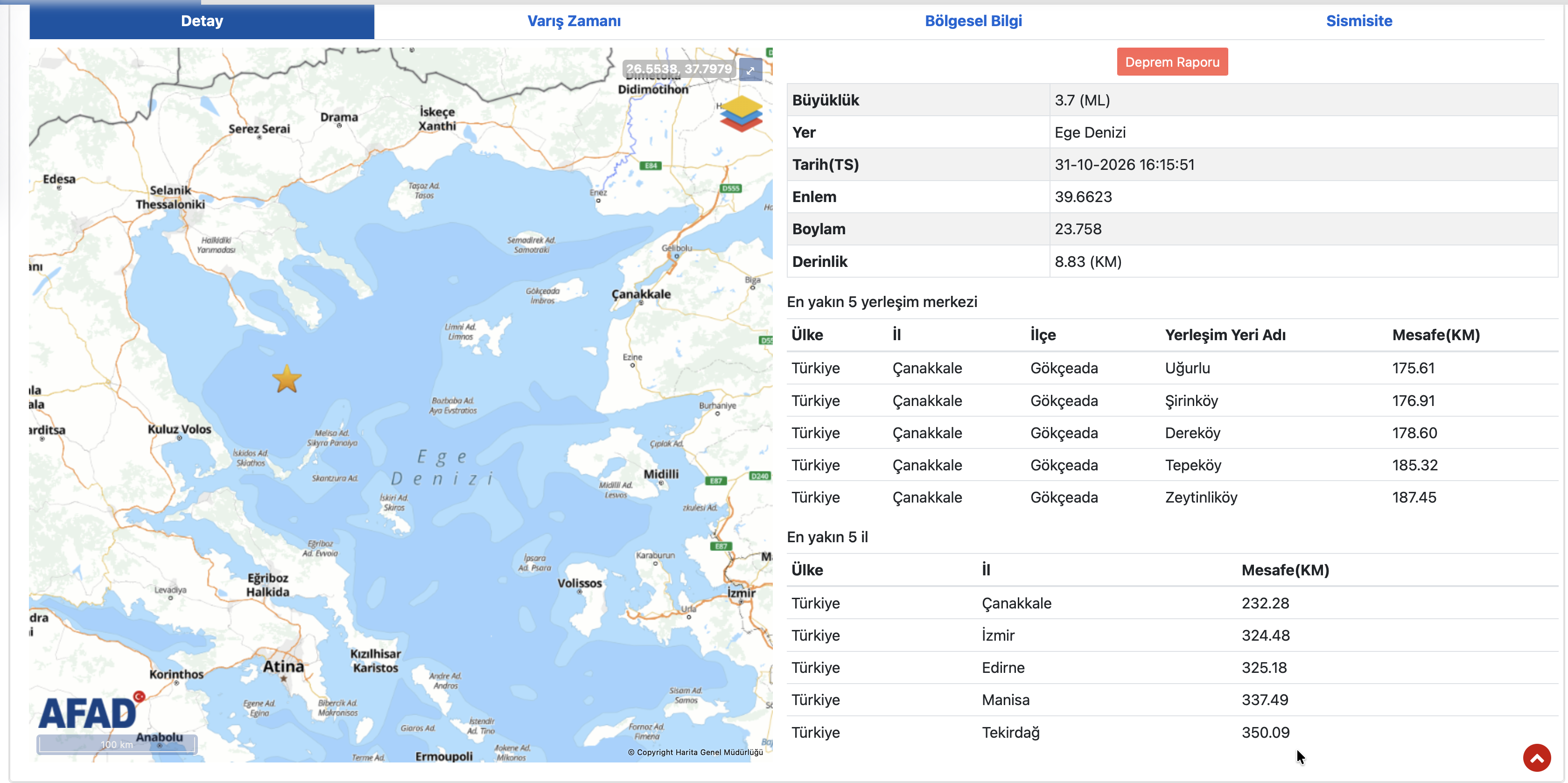Click the distance 350.09 for Tekirdağ
The height and width of the screenshot is (783, 1568).
click(1266, 733)
